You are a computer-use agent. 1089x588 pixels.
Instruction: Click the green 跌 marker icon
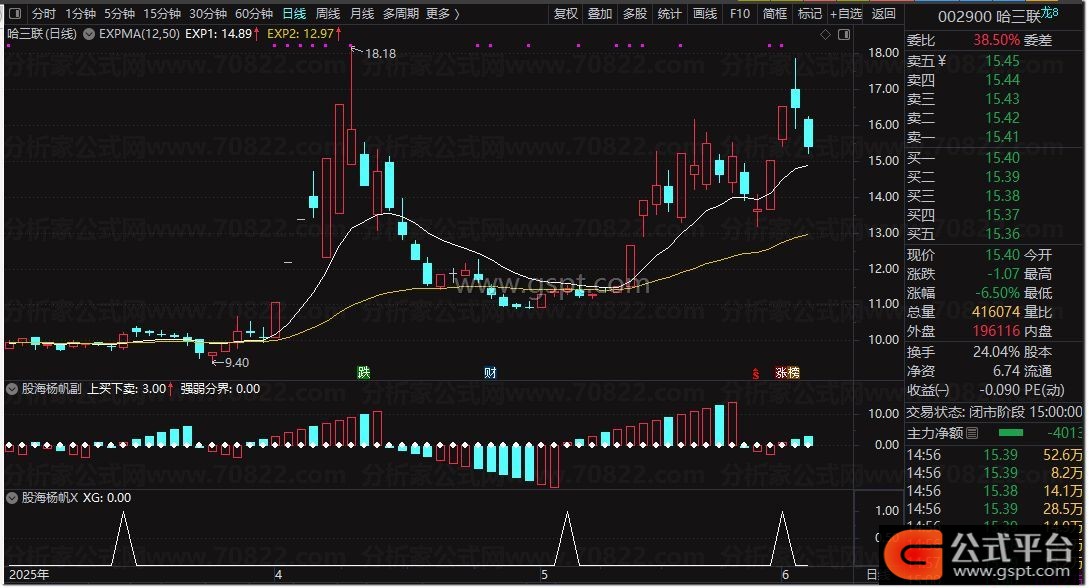coord(364,373)
